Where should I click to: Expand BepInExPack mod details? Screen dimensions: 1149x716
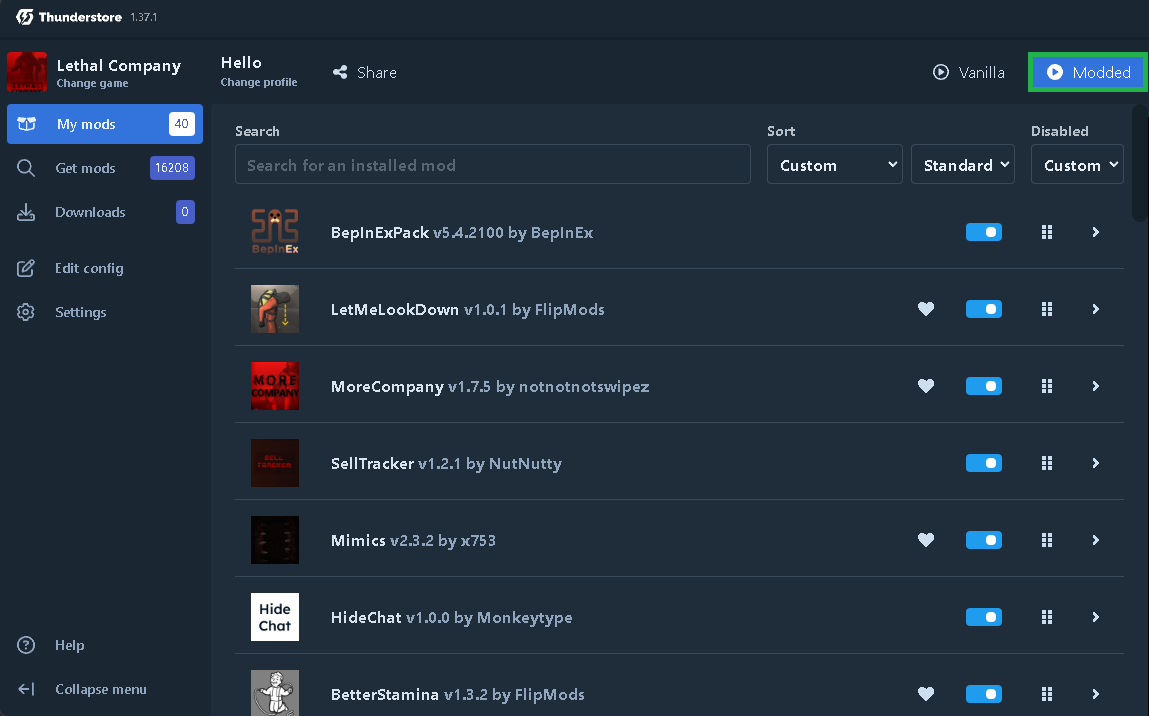point(1096,232)
